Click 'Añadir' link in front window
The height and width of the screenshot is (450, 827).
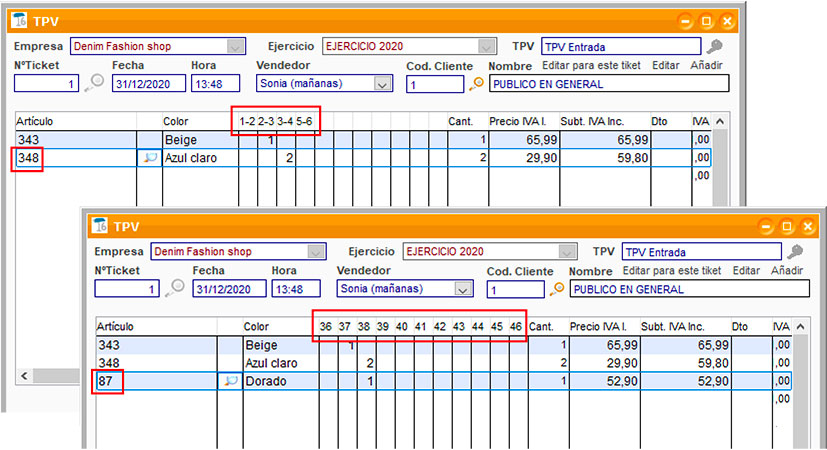[x=787, y=270]
